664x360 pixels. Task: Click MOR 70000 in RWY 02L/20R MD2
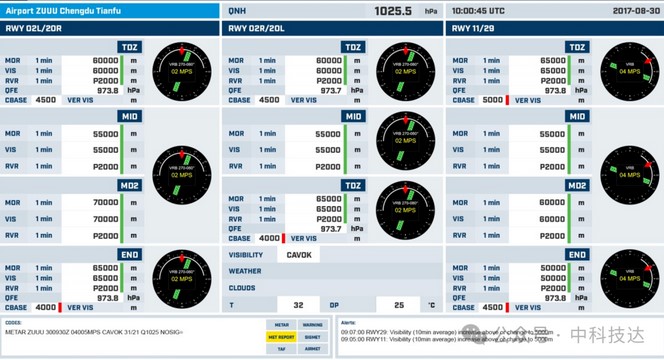(x=105, y=202)
